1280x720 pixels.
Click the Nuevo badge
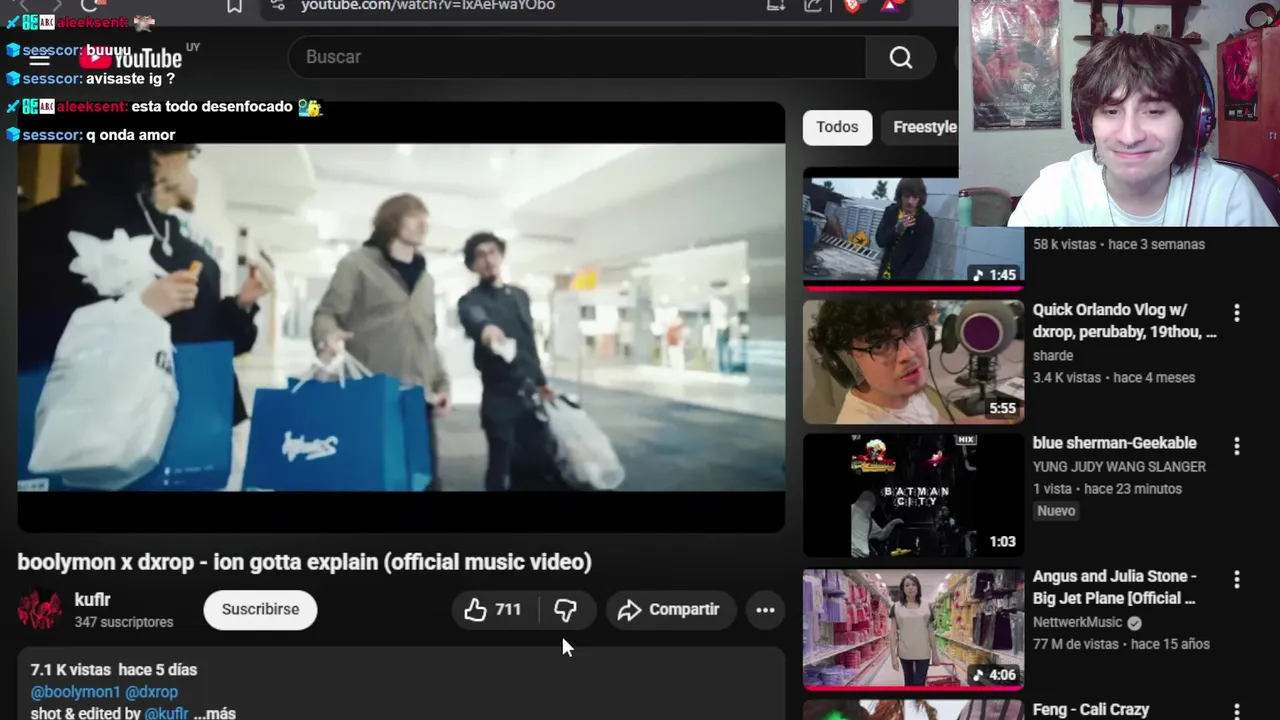1056,511
